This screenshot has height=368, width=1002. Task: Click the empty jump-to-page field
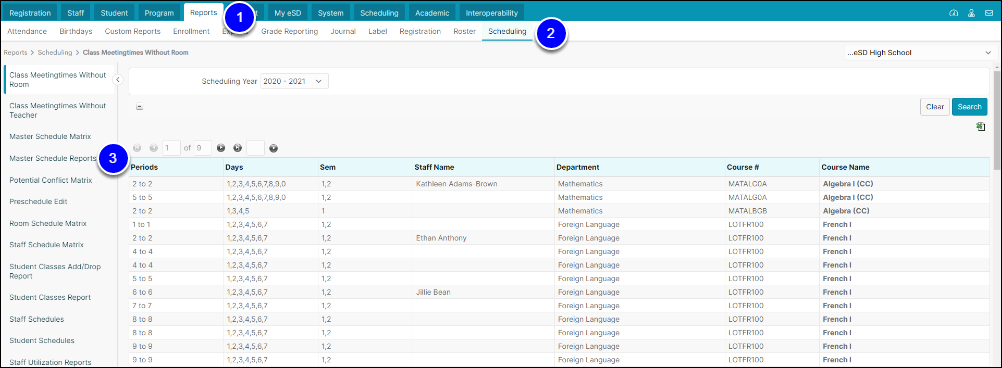(x=256, y=148)
